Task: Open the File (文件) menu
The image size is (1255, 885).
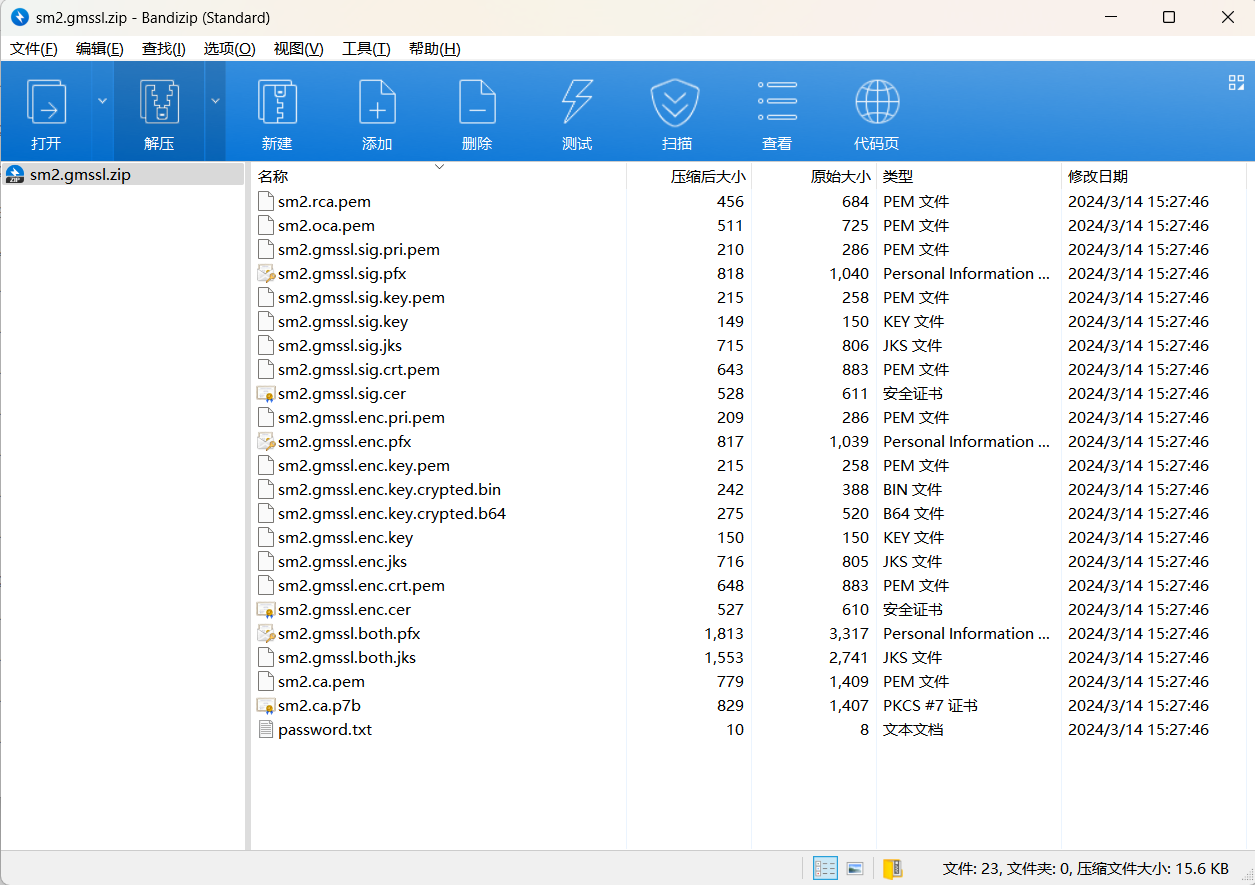Action: pyautogui.click(x=34, y=49)
